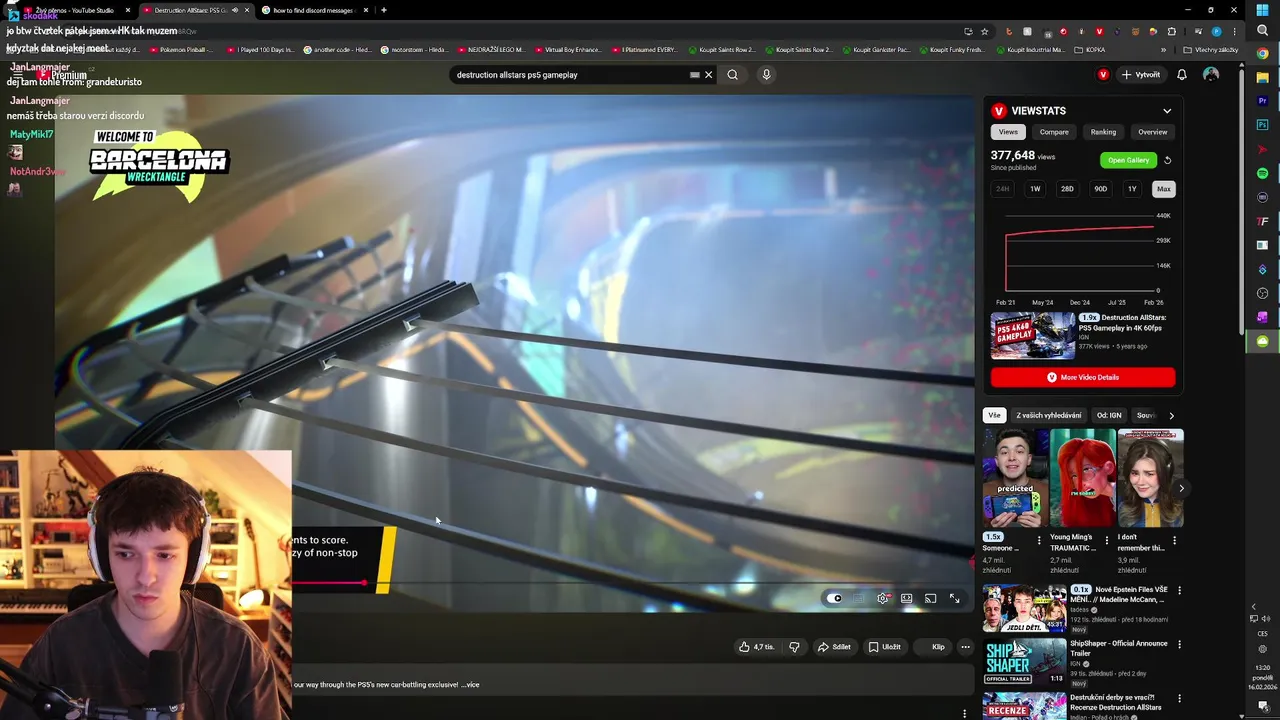Viewport: 1280px width, 720px height.
Task: Open more actions menu below the video
Action: point(965,647)
